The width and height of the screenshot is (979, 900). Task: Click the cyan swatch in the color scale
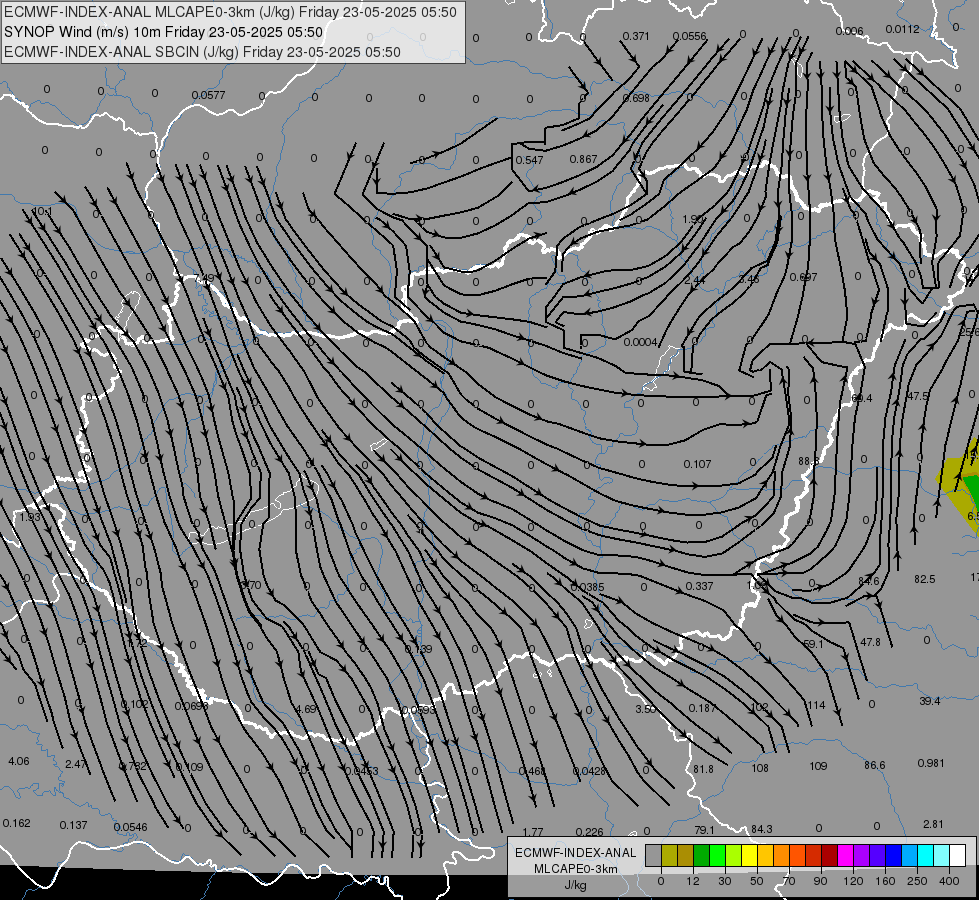(x=926, y=855)
